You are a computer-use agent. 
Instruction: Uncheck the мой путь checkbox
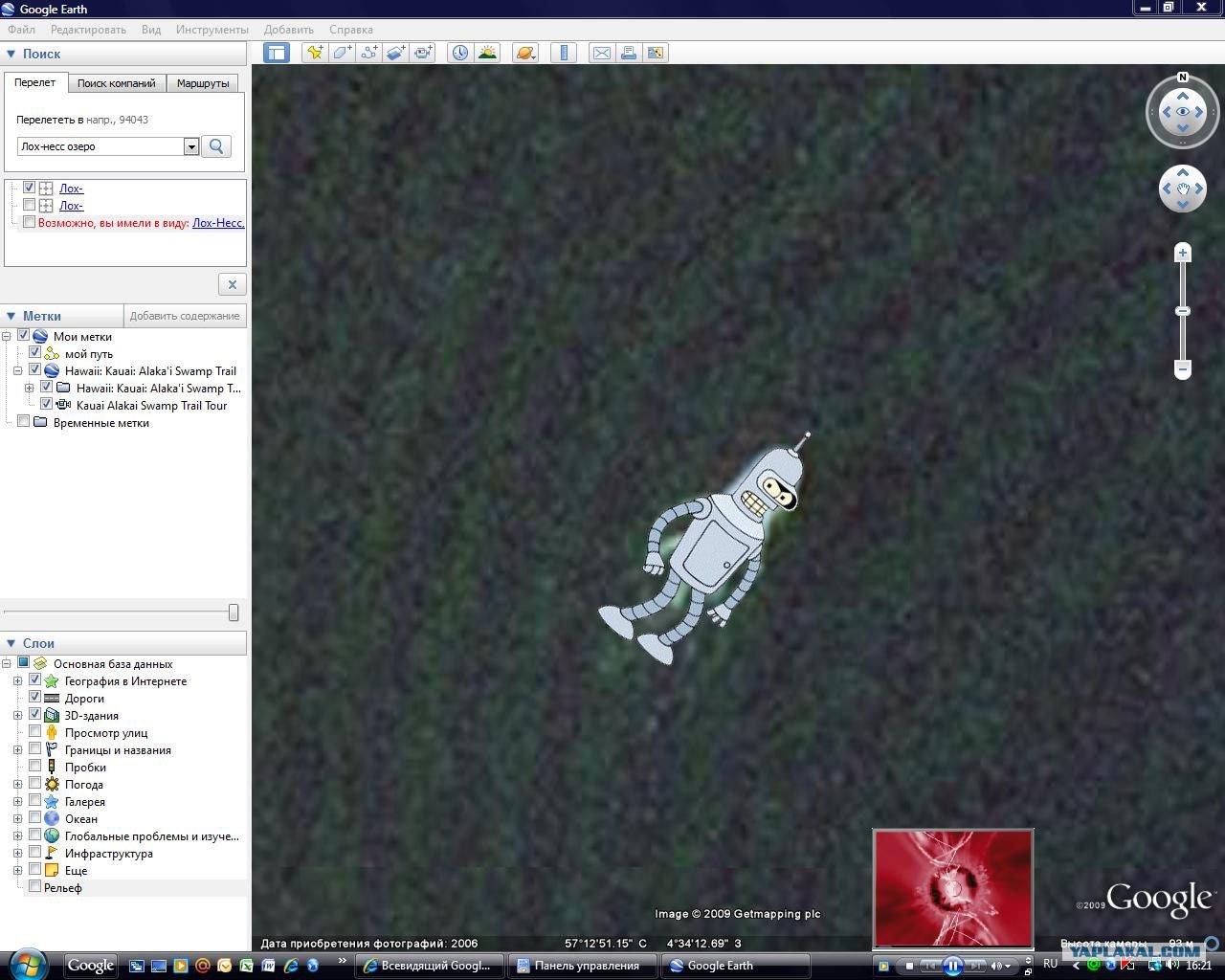click(x=35, y=353)
